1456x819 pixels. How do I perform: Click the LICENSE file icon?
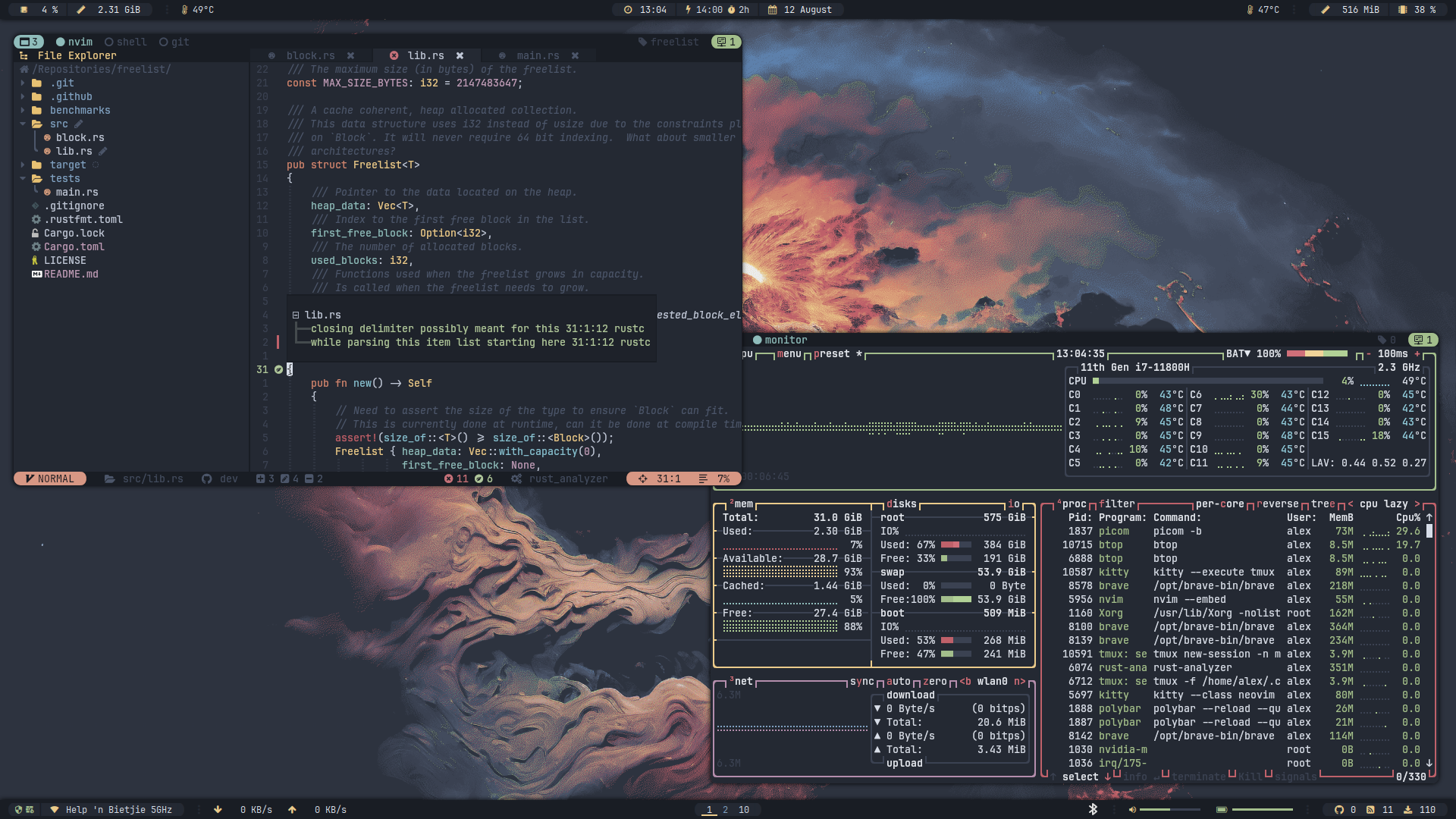(35, 260)
